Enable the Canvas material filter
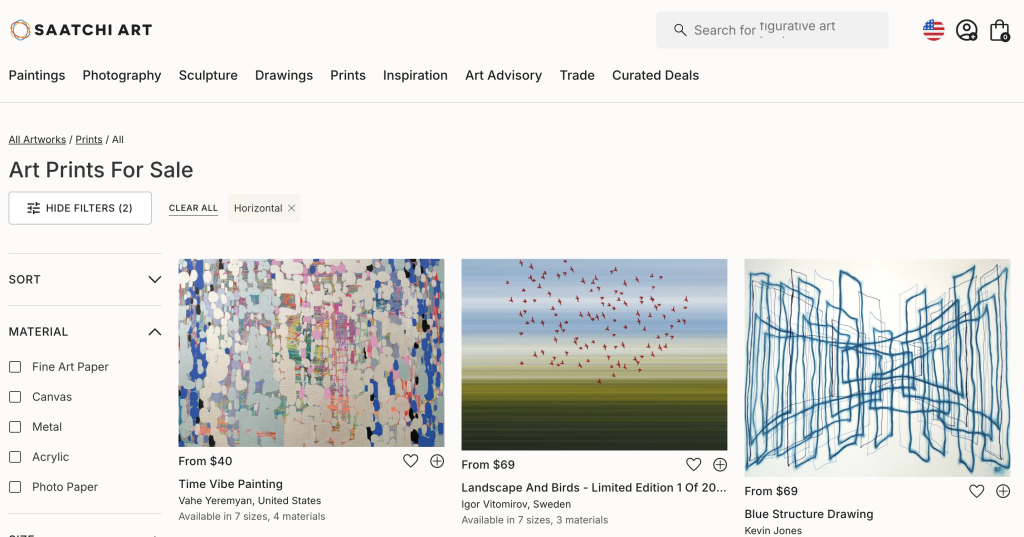Image resolution: width=1024 pixels, height=537 pixels. [15, 397]
